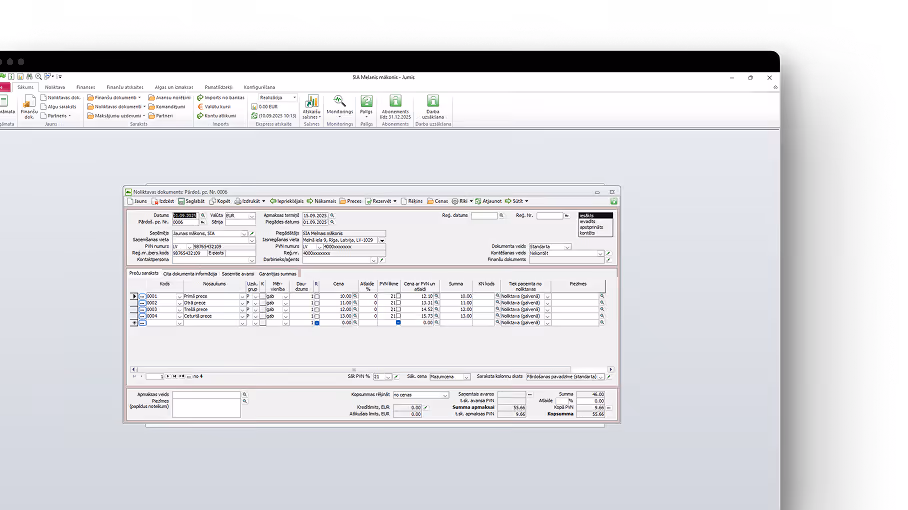
Task: Click Noliktavas dok. in Jauns group
Action: (x=61, y=98)
